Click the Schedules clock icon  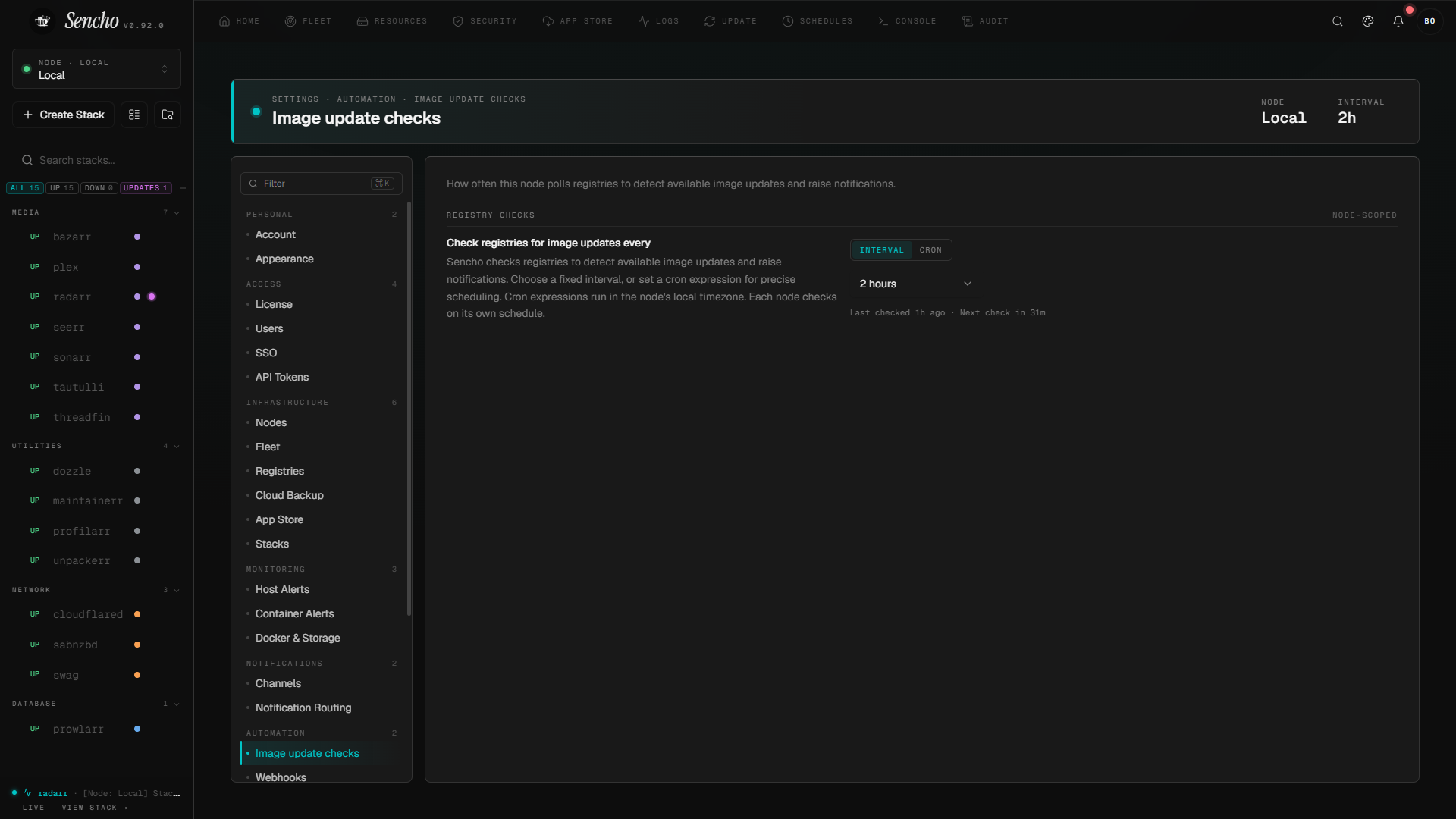coord(788,21)
